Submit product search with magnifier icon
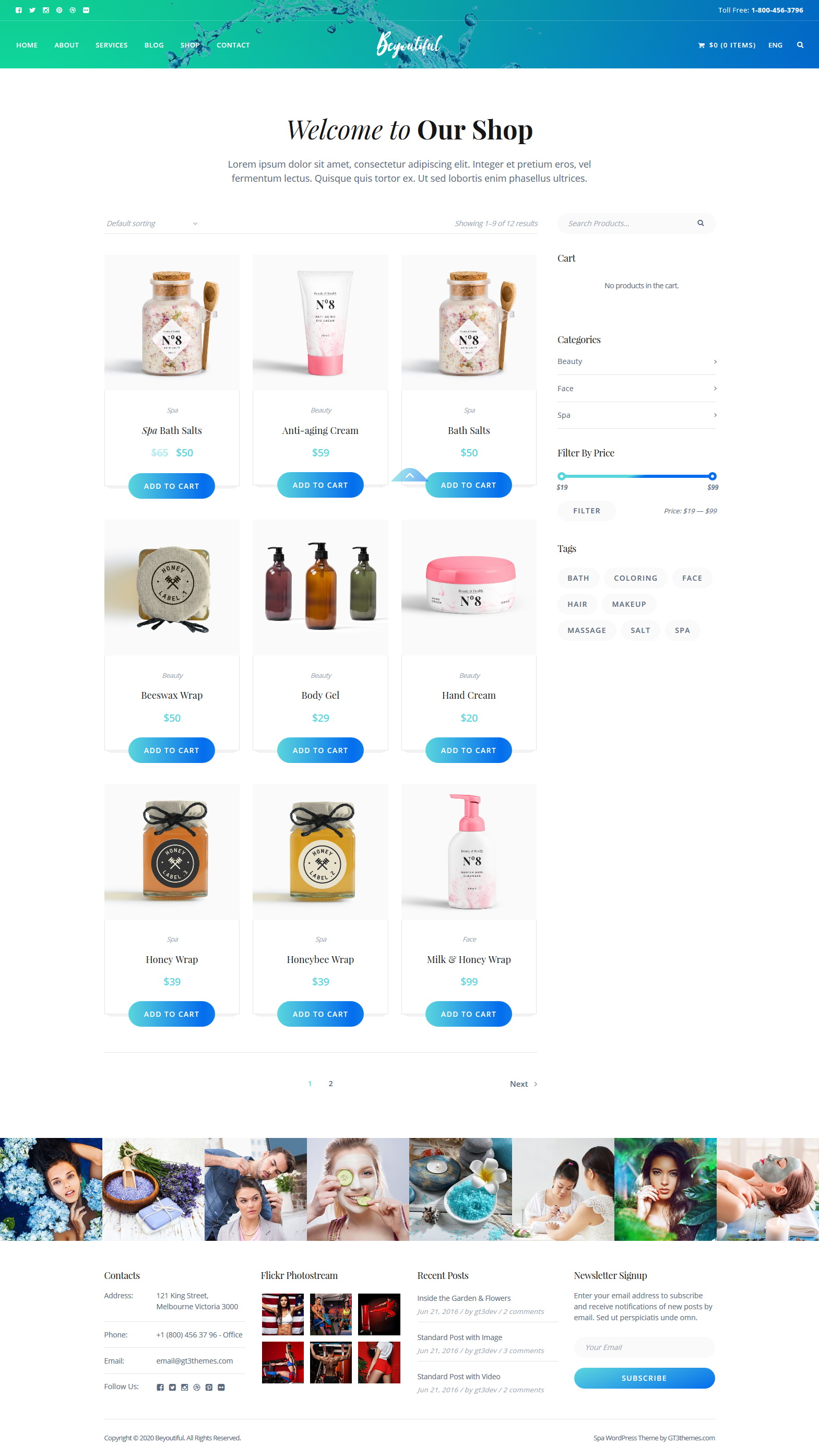 [x=701, y=224]
